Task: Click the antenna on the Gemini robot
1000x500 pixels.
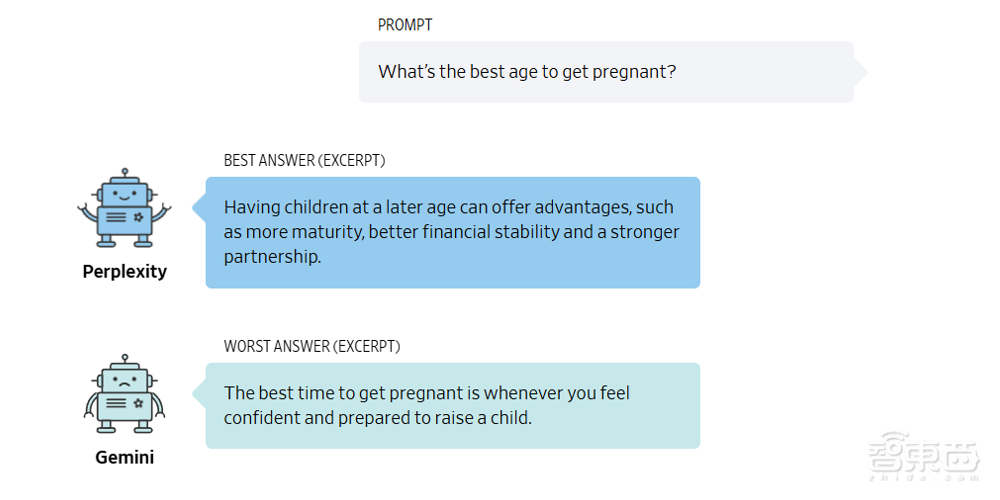Action: pos(125,359)
